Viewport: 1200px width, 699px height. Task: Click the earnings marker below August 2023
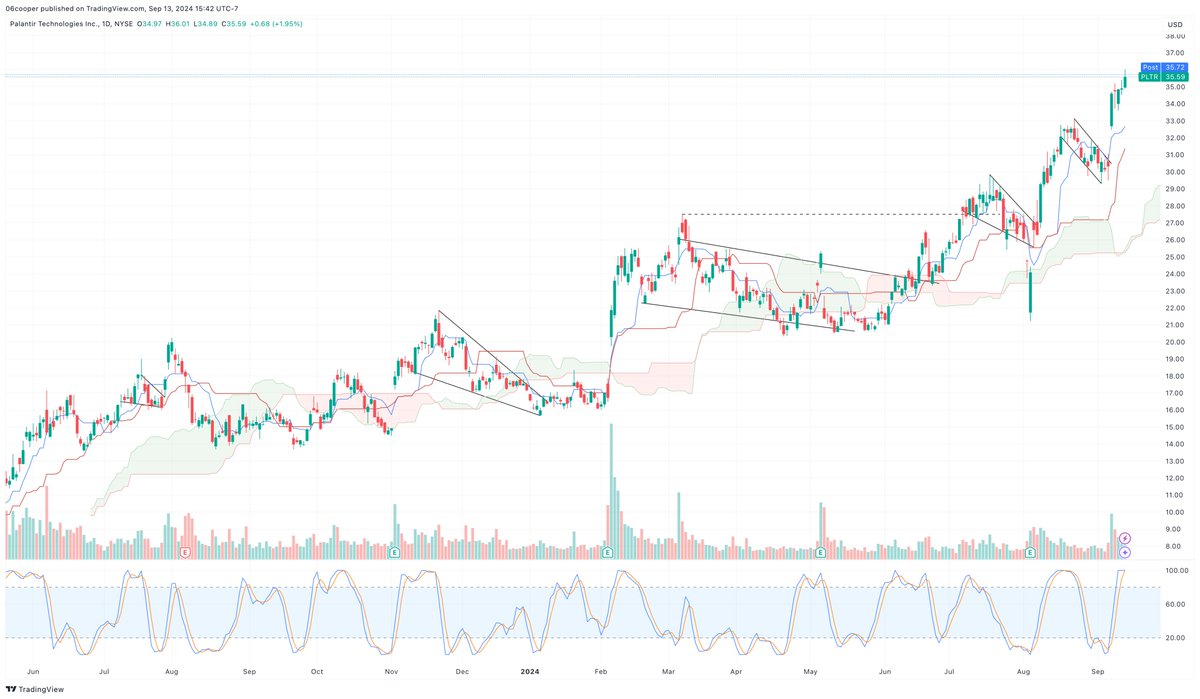point(184,552)
